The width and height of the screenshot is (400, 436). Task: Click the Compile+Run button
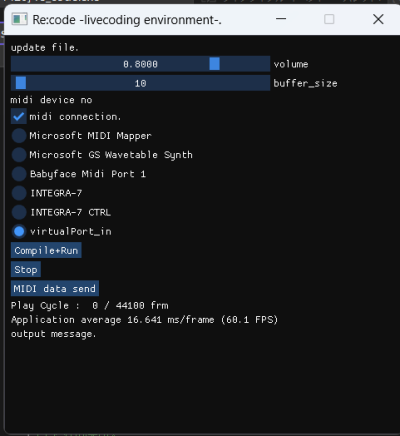(x=46, y=250)
